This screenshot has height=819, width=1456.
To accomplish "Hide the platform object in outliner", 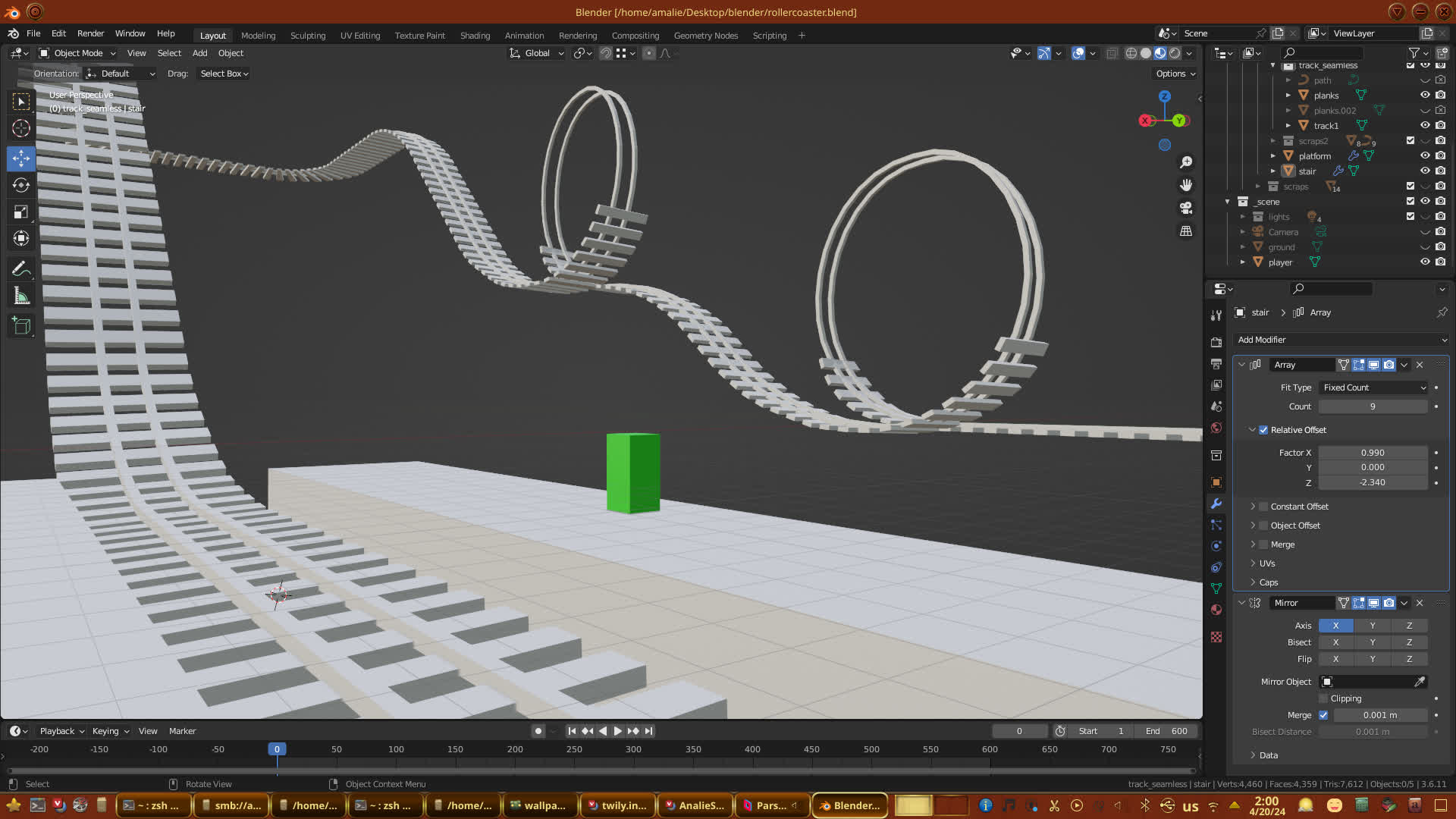I will point(1425,155).
